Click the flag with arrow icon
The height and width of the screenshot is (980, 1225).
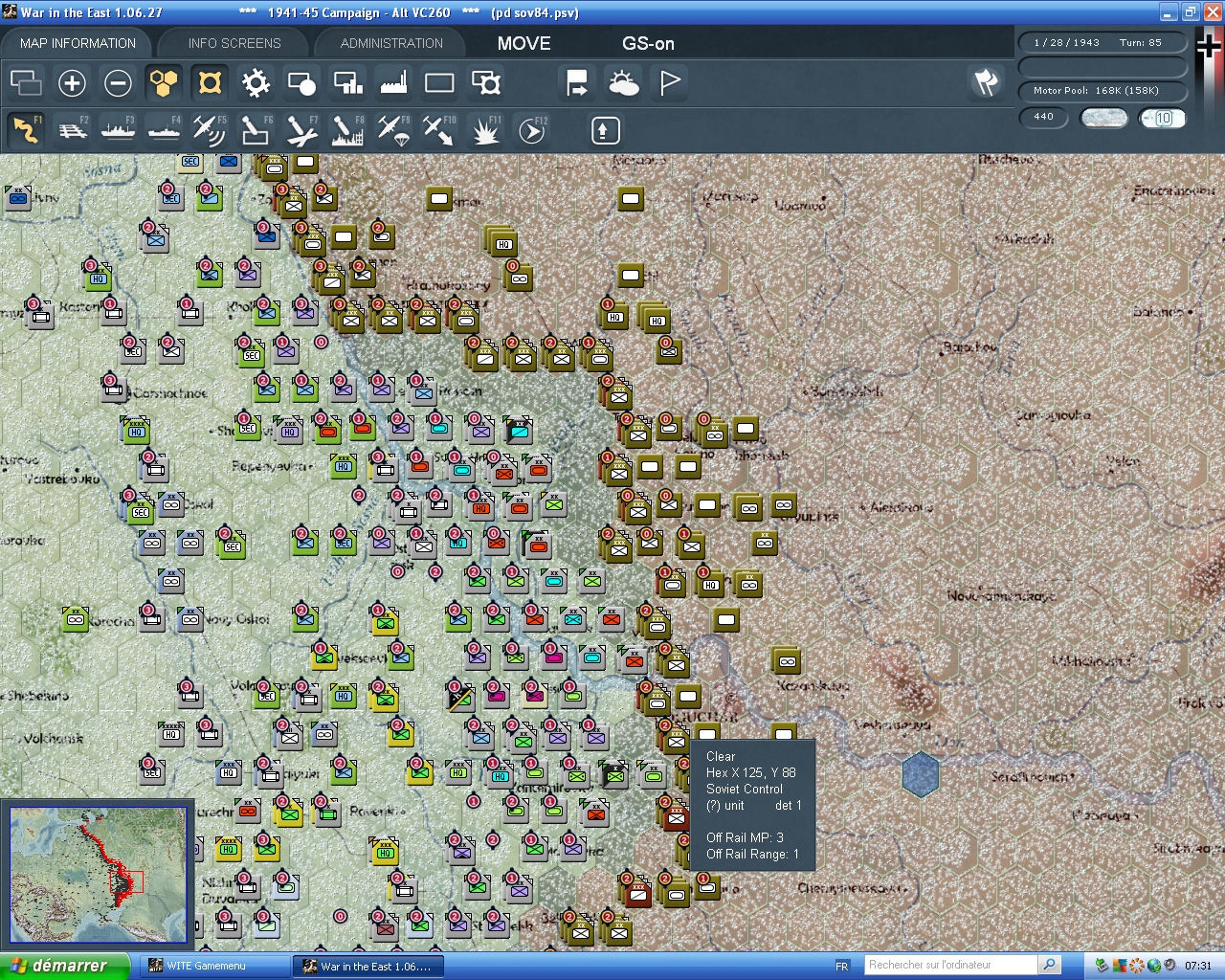(x=577, y=83)
